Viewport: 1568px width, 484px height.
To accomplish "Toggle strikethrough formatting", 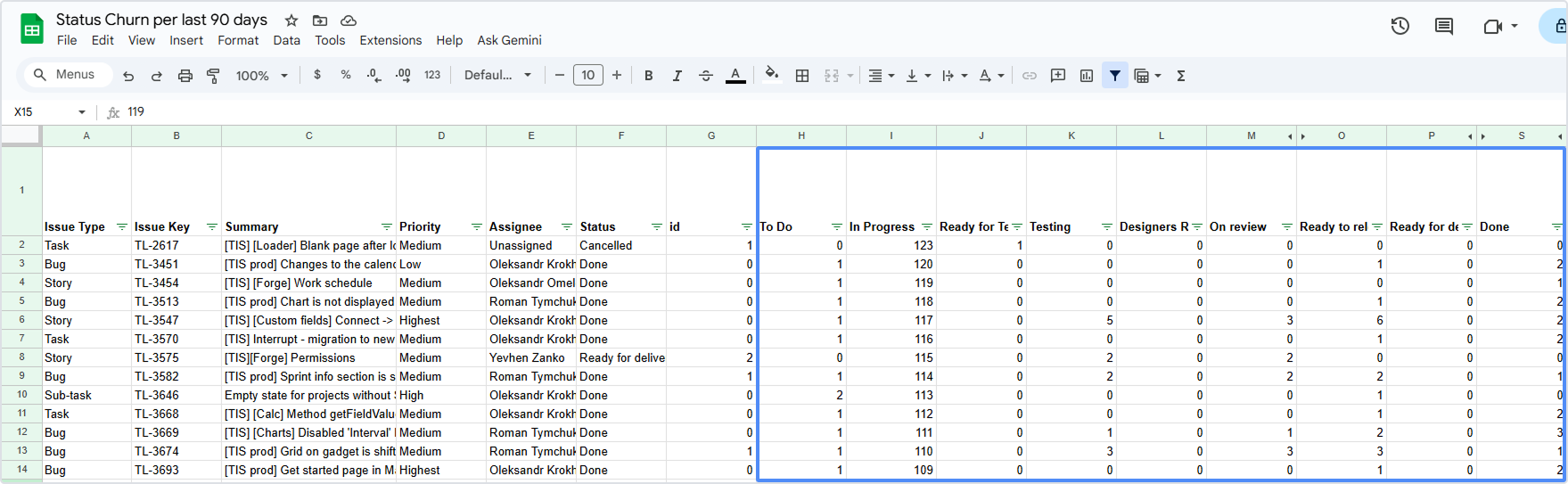I will click(x=706, y=76).
